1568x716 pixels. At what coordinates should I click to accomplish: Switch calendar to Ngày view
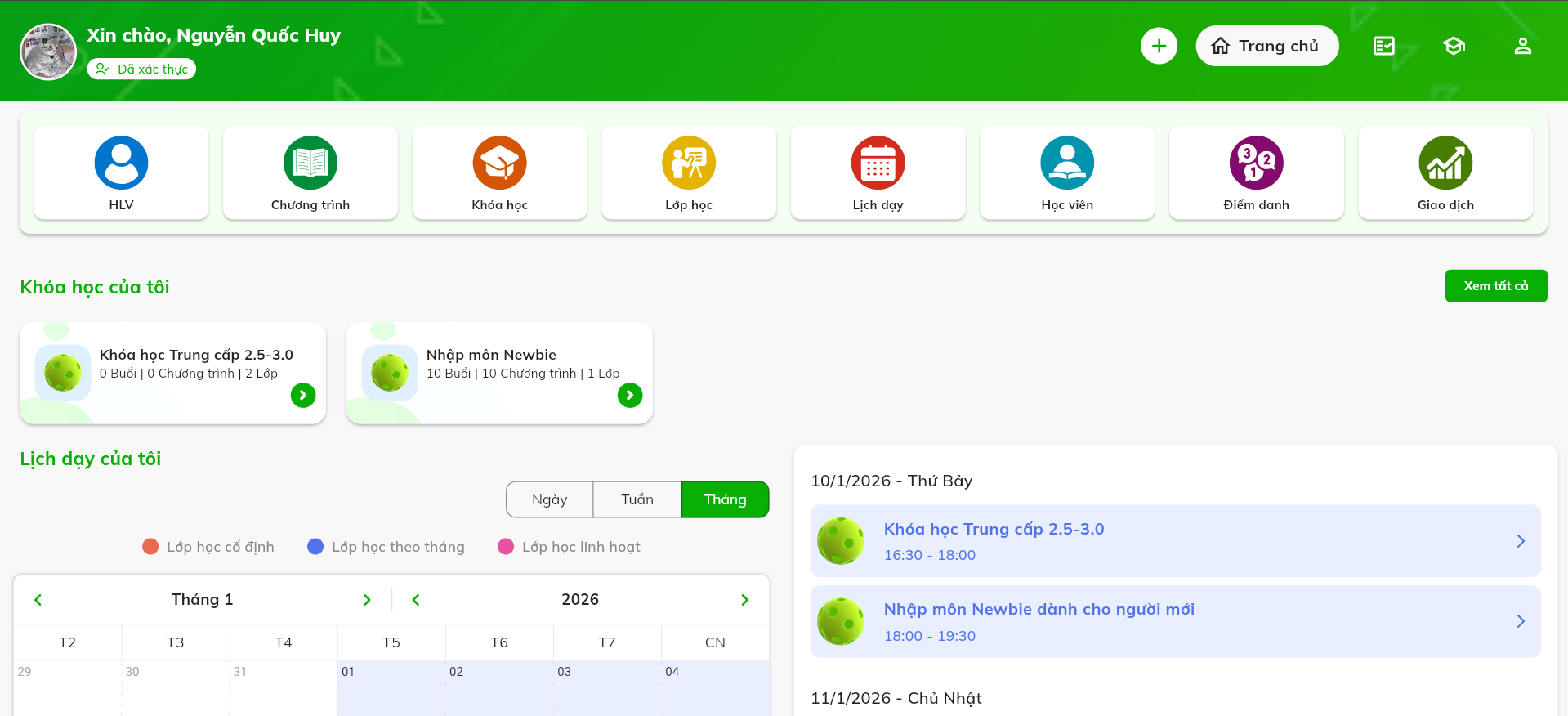point(549,499)
